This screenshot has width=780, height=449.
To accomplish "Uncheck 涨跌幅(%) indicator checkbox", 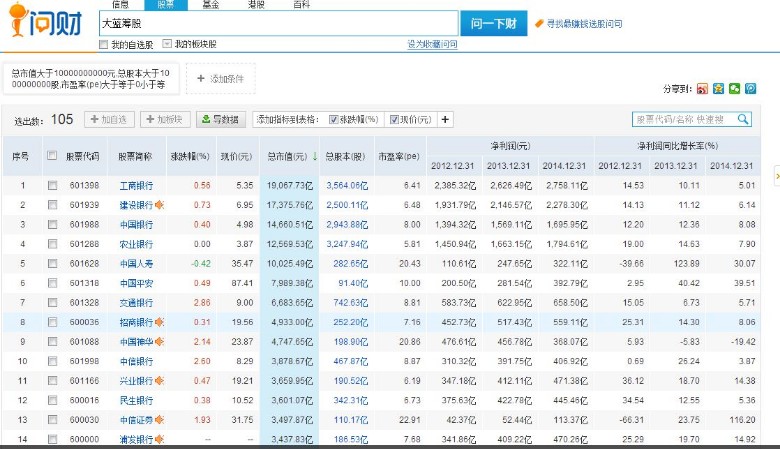I will pos(334,119).
